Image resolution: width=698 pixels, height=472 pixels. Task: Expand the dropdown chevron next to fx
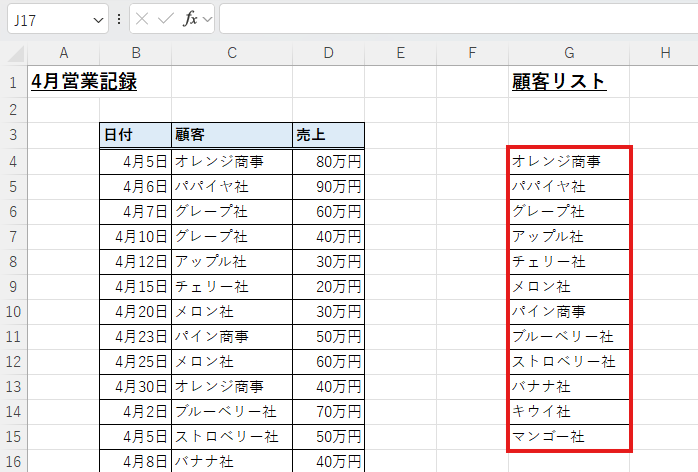point(207,20)
